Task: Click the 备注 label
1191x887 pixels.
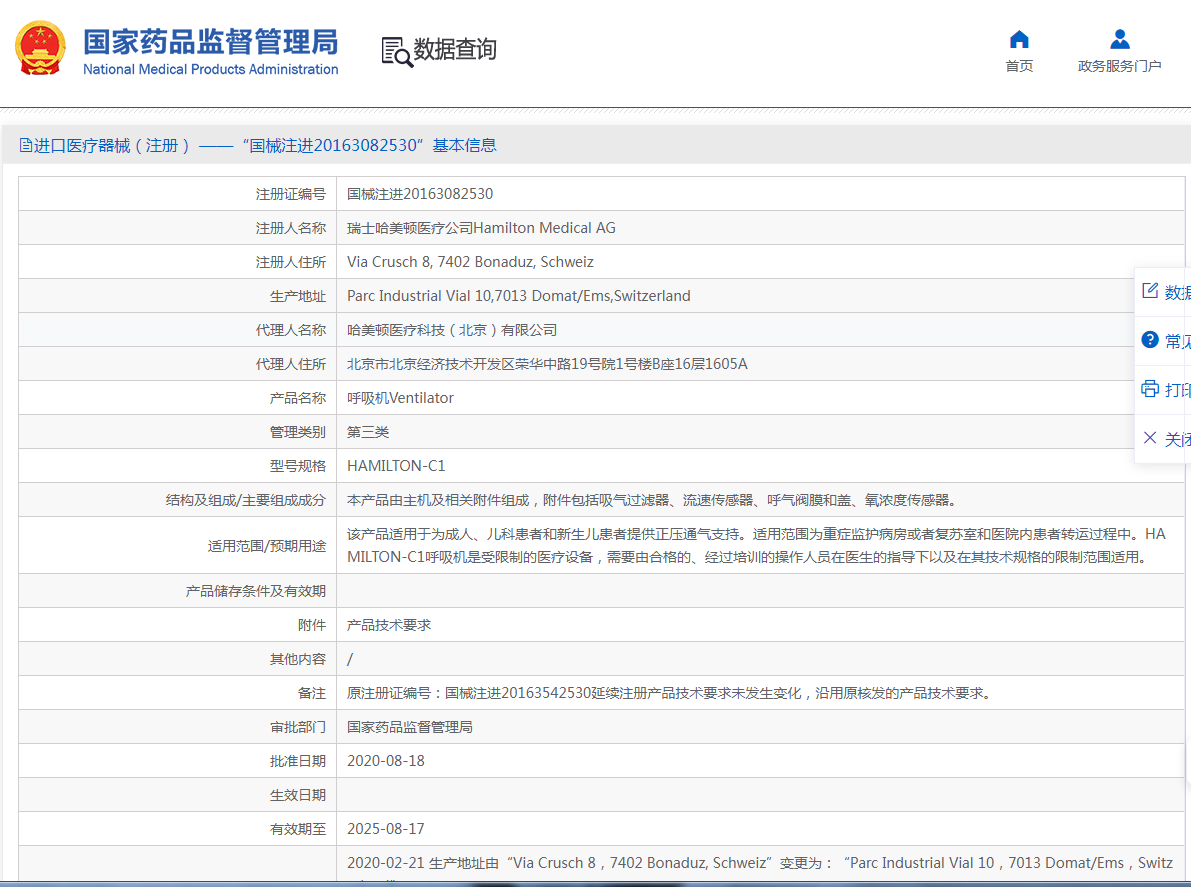Action: coord(311,693)
